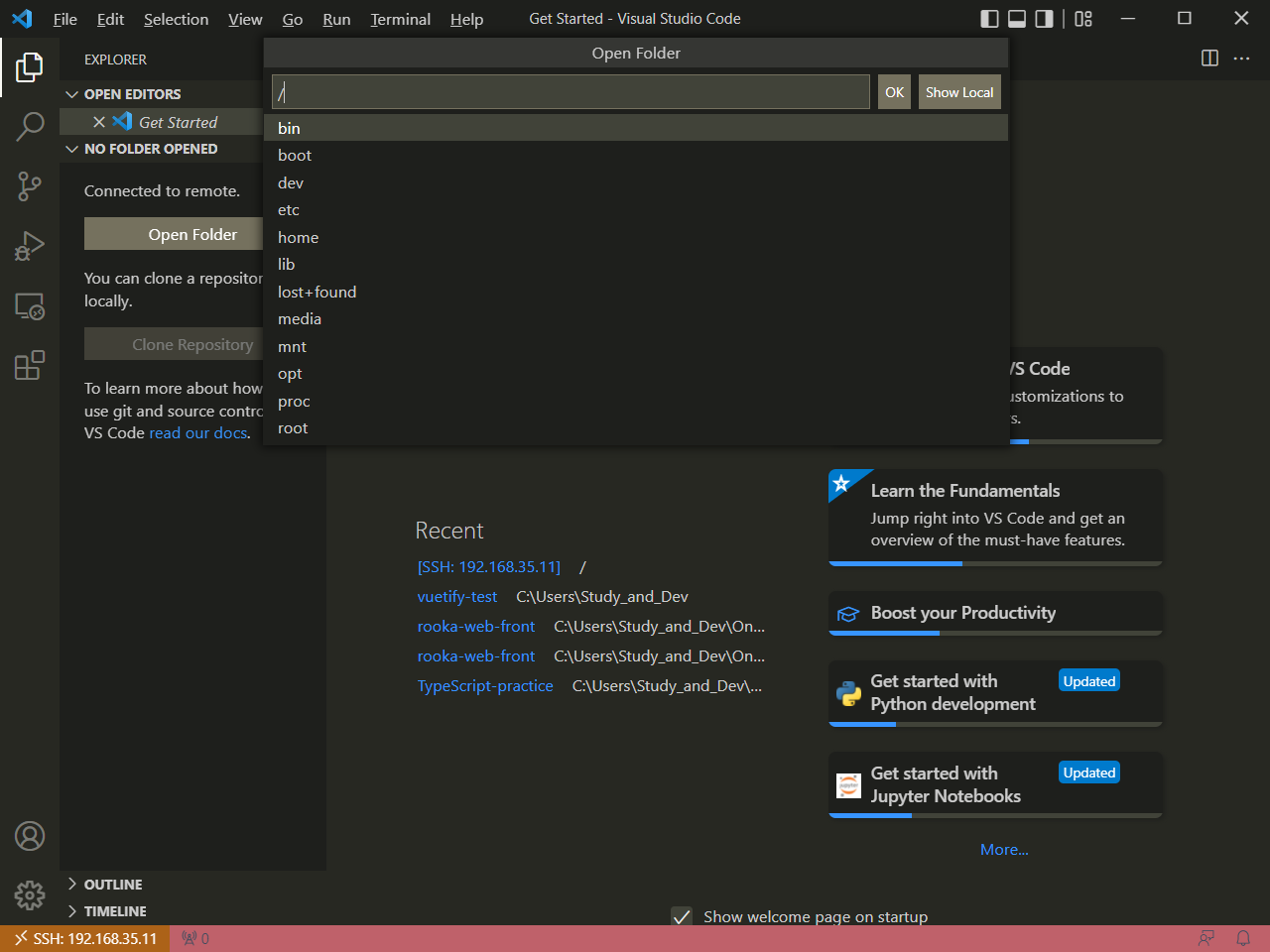
Task: Open the Run menu
Action: click(x=336, y=19)
